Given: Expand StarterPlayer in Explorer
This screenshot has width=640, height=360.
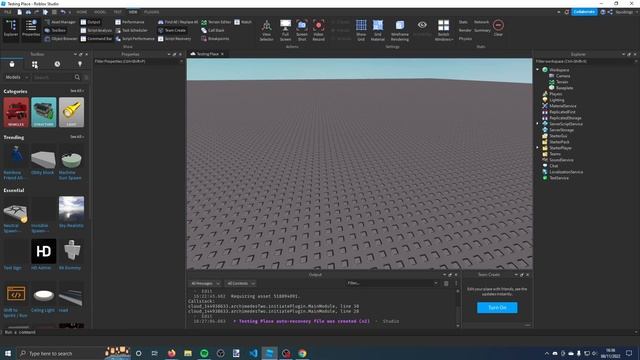Looking at the screenshot, I should [x=538, y=148].
